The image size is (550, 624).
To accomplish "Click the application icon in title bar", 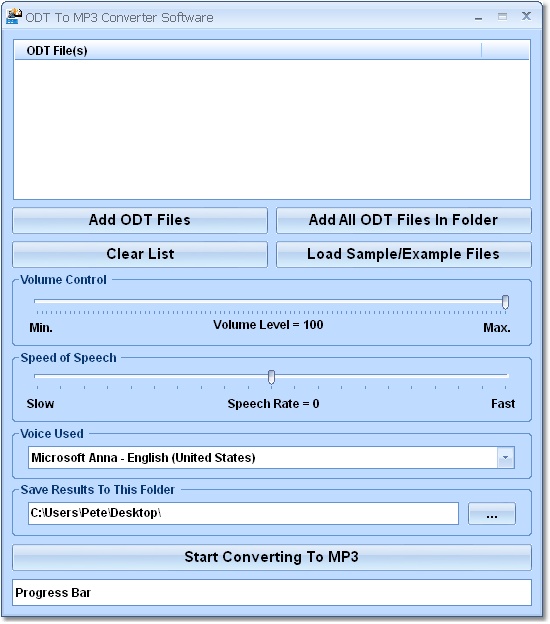I will [x=14, y=17].
